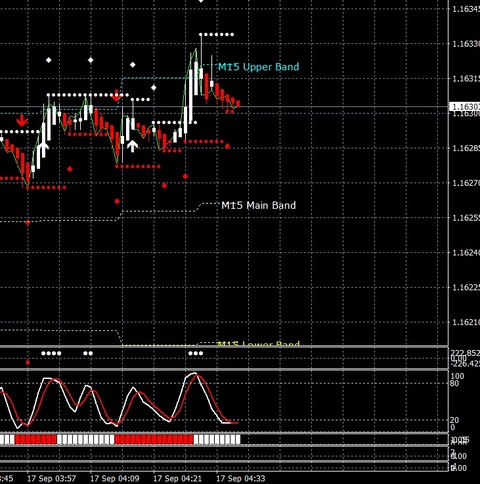Select the M15 Lower Band label
This screenshot has width=480, height=484.
tap(258, 344)
